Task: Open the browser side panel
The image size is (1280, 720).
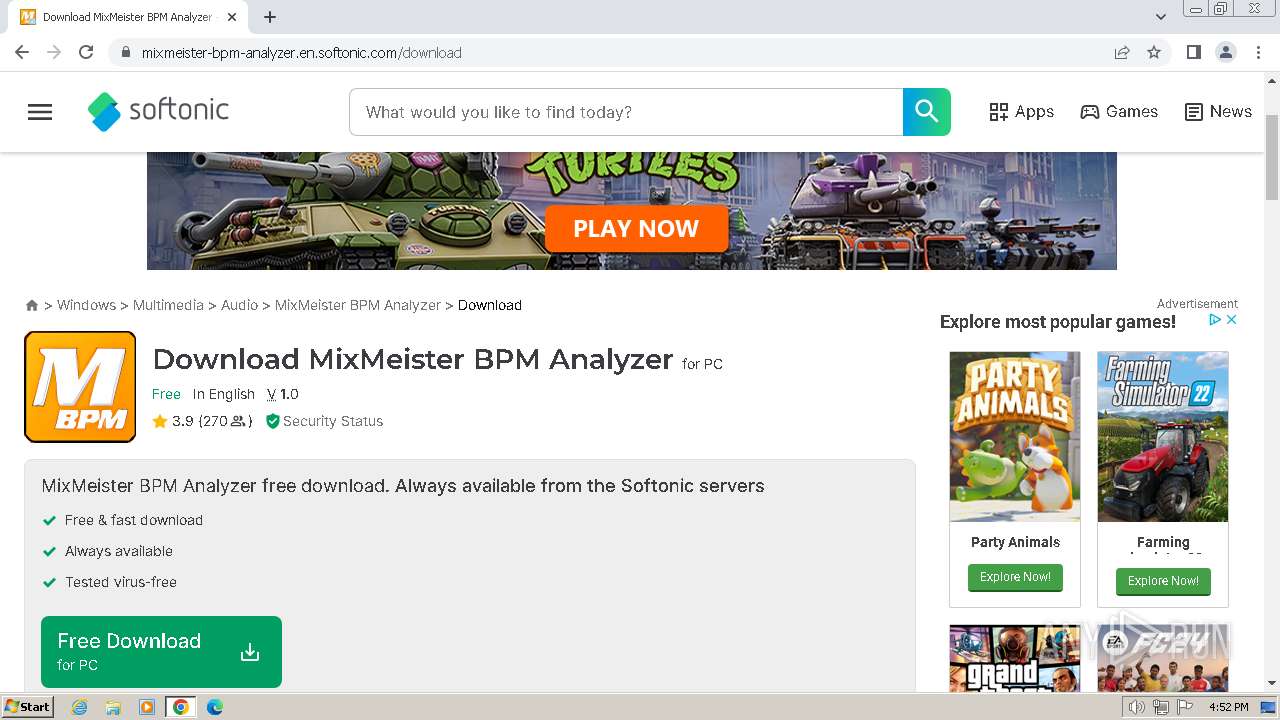Action: point(1193,52)
